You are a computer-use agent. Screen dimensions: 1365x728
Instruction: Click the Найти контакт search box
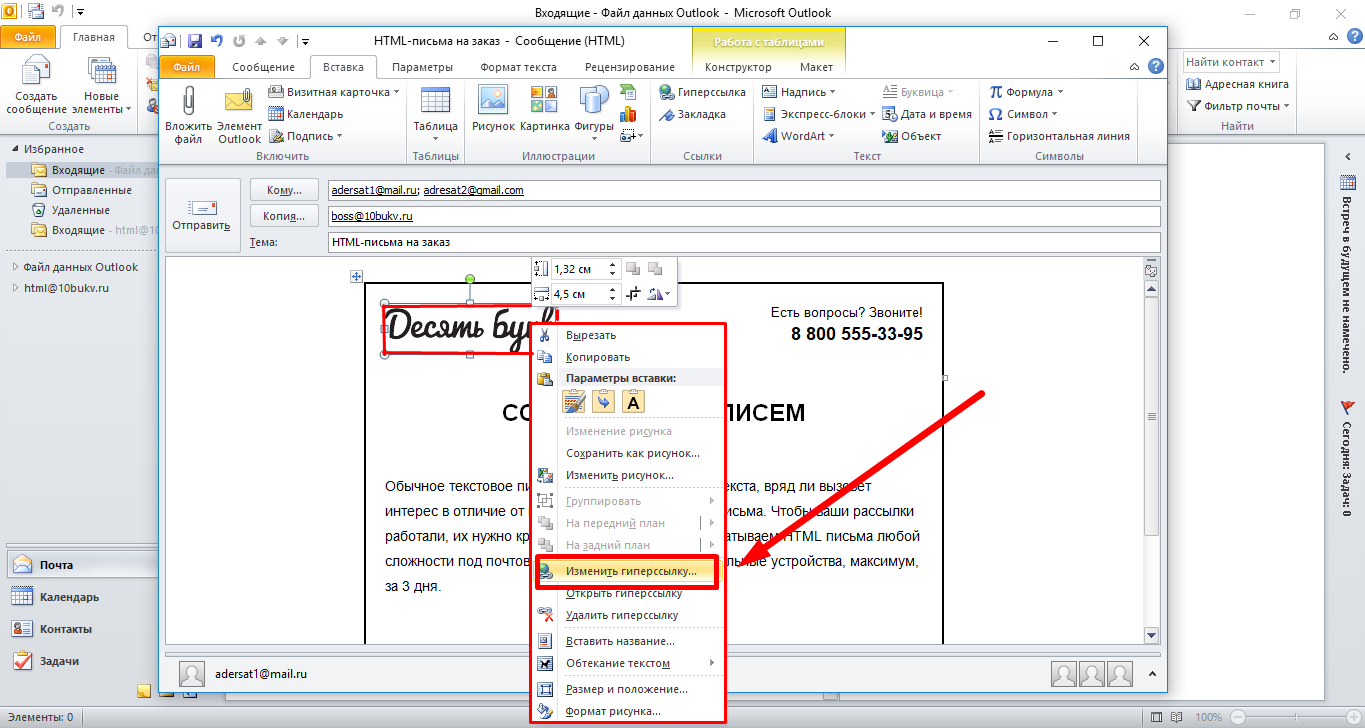(1232, 62)
